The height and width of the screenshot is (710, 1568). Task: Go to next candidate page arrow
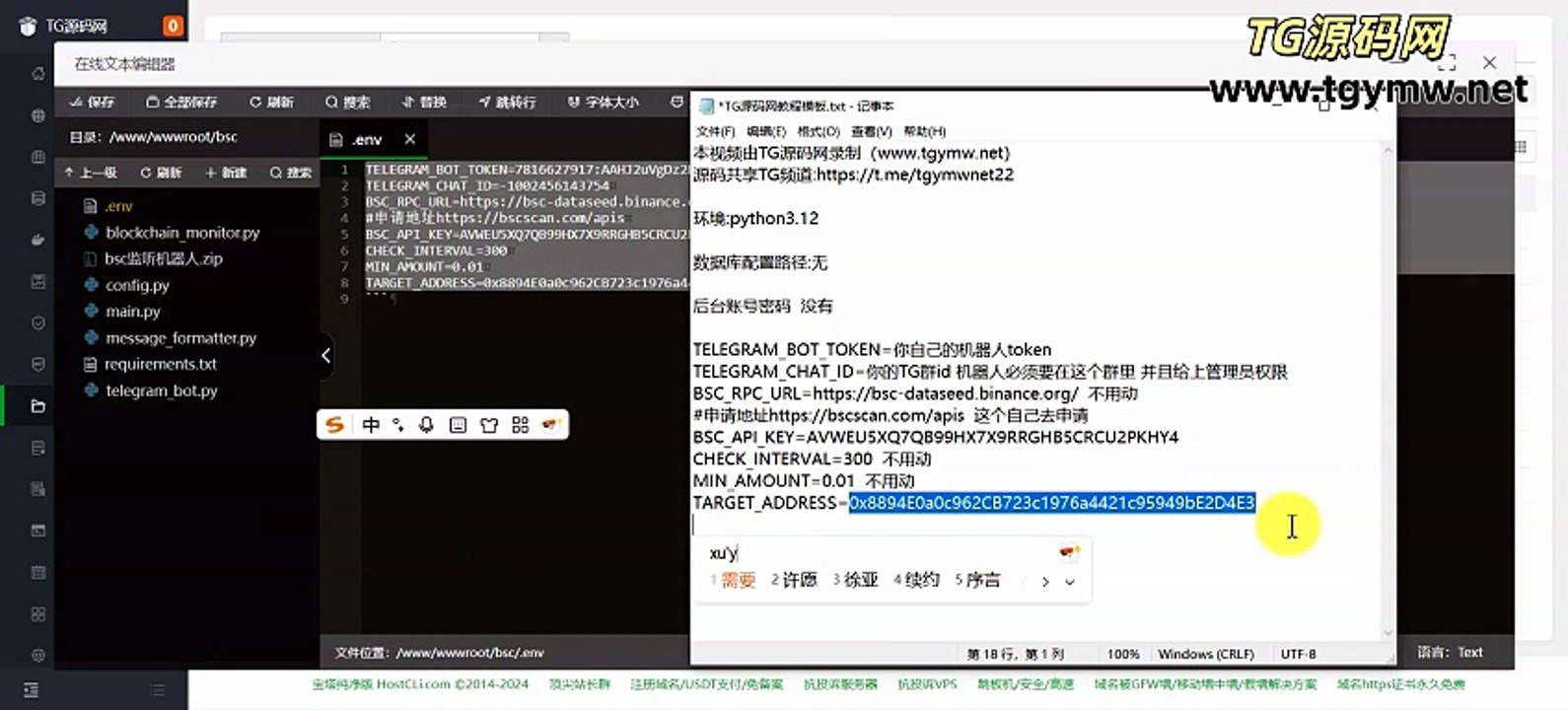(1045, 582)
